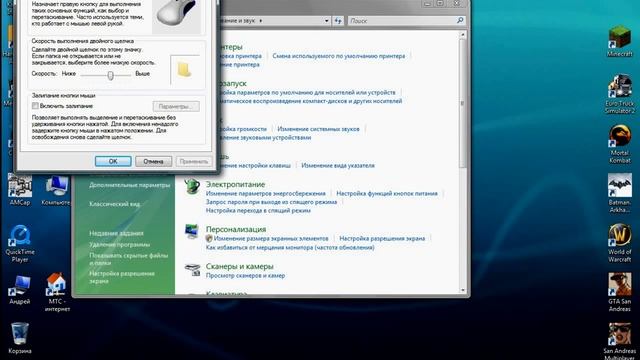The height and width of the screenshot is (360, 640).
Task: Open Смена используемого по умолчанию принтера
Action: [339, 56]
